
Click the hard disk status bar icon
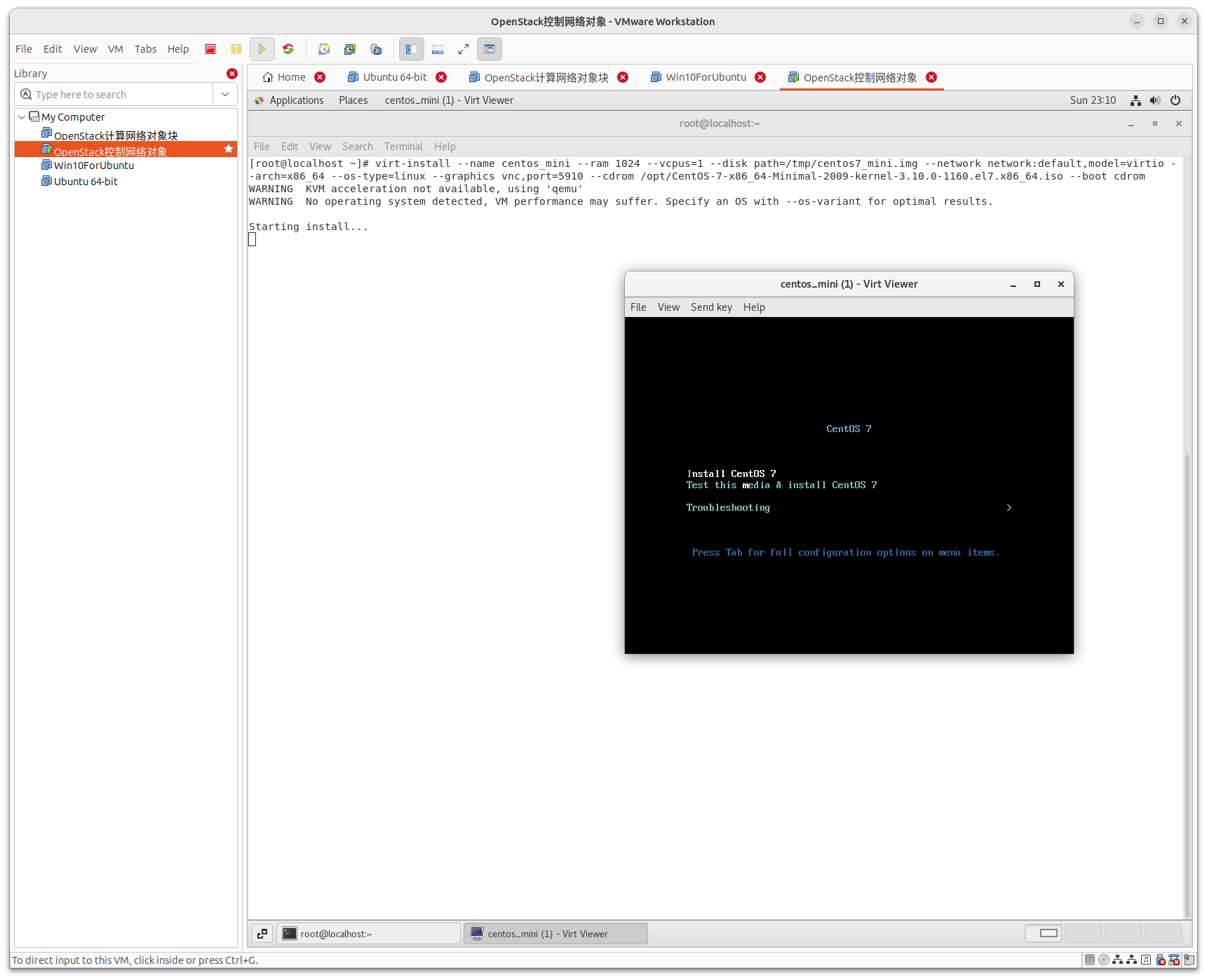1089,960
